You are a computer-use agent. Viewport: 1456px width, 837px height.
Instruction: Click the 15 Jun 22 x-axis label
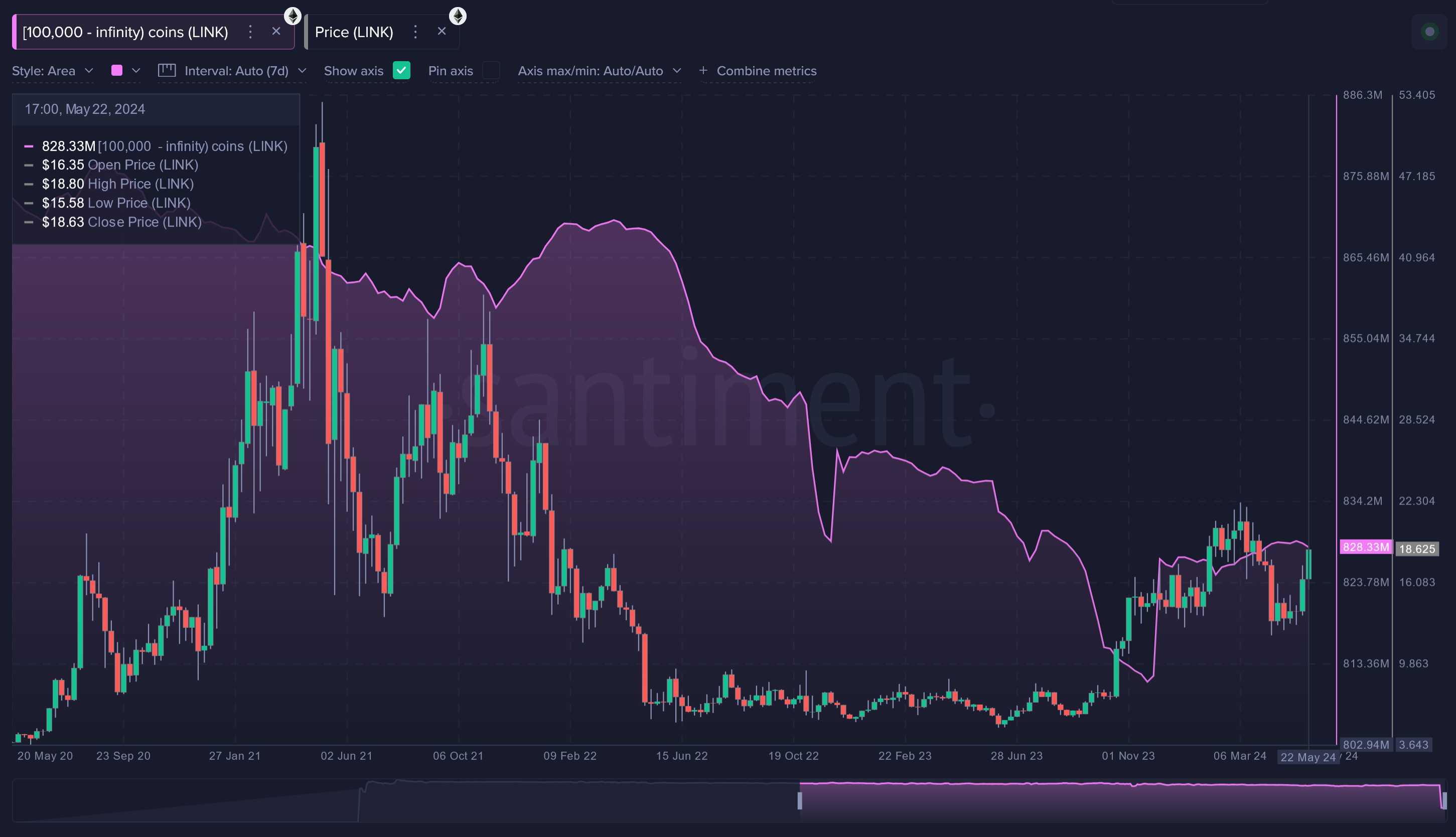tap(681, 756)
